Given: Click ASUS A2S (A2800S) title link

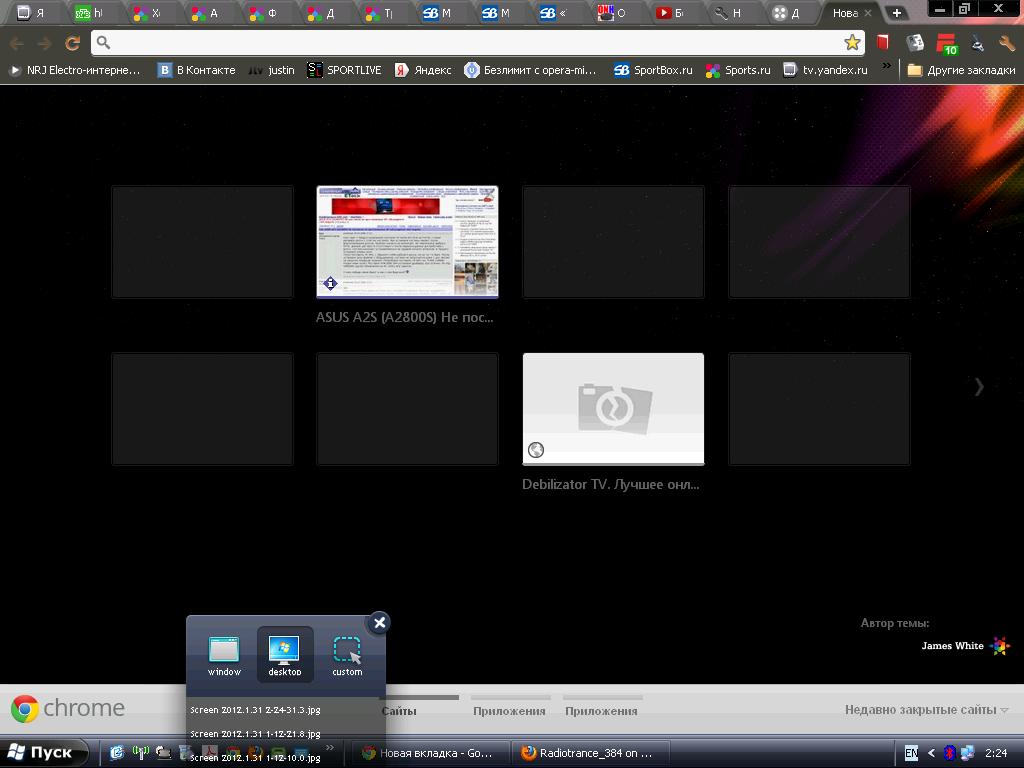Looking at the screenshot, I should (x=404, y=317).
